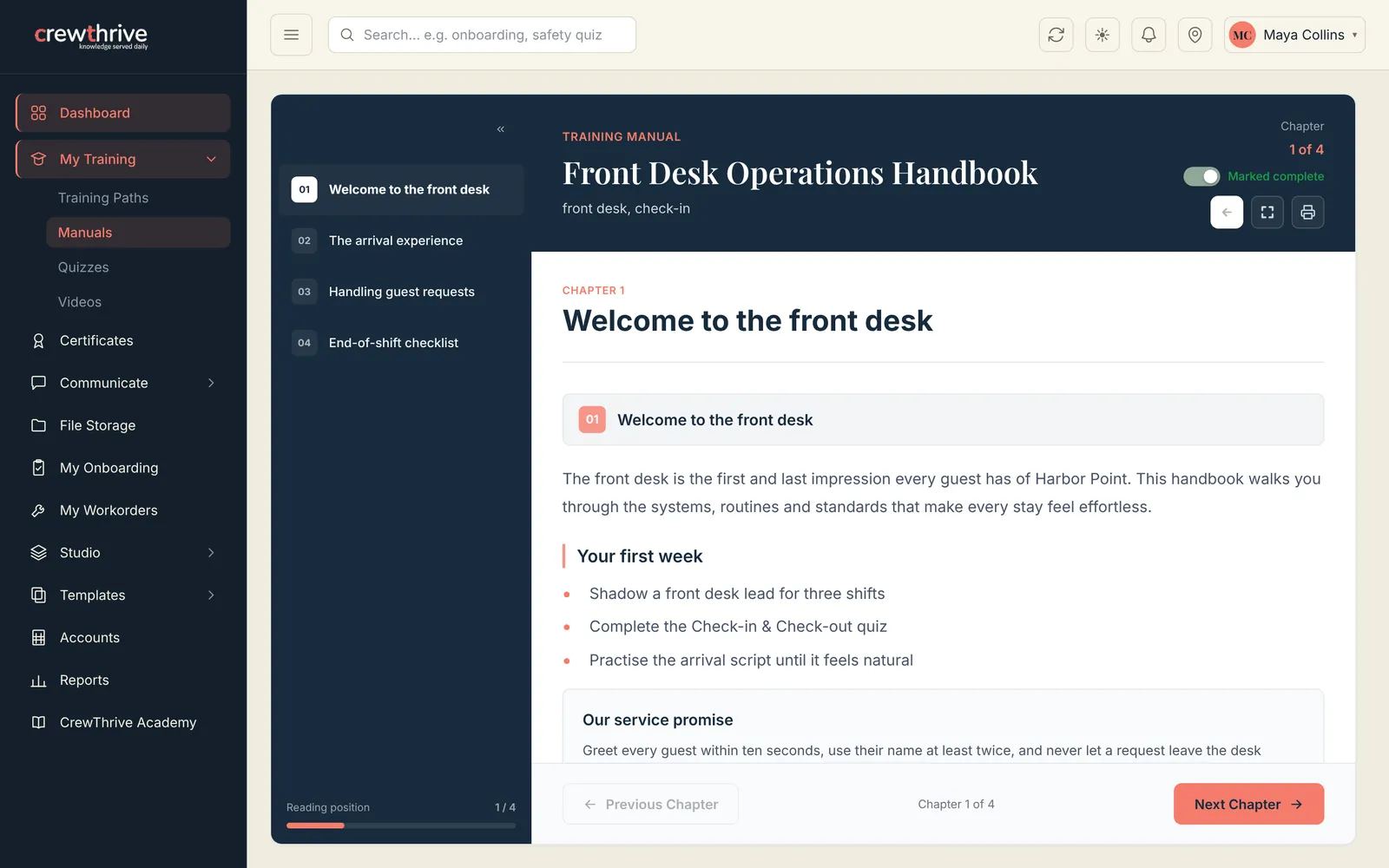Viewport: 1389px width, 868px height.
Task: Print the handbook
Action: click(1307, 213)
